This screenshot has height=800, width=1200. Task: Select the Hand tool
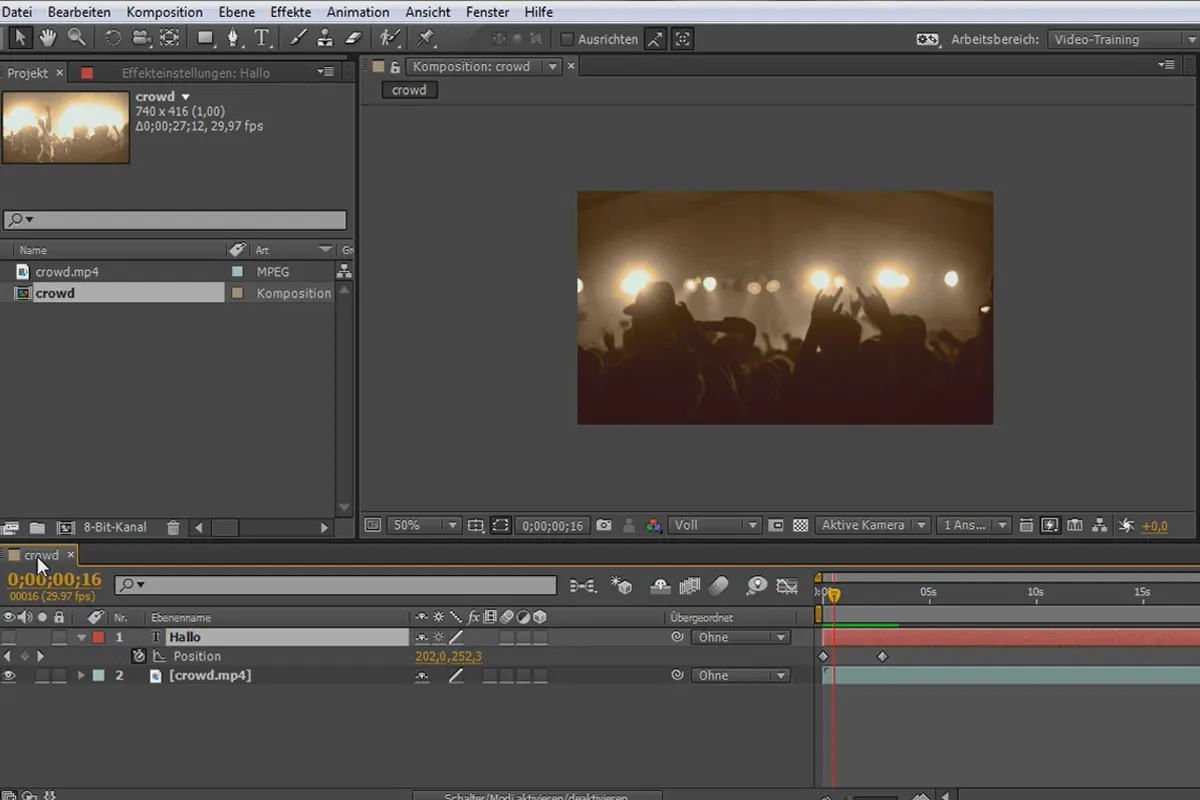pos(48,38)
